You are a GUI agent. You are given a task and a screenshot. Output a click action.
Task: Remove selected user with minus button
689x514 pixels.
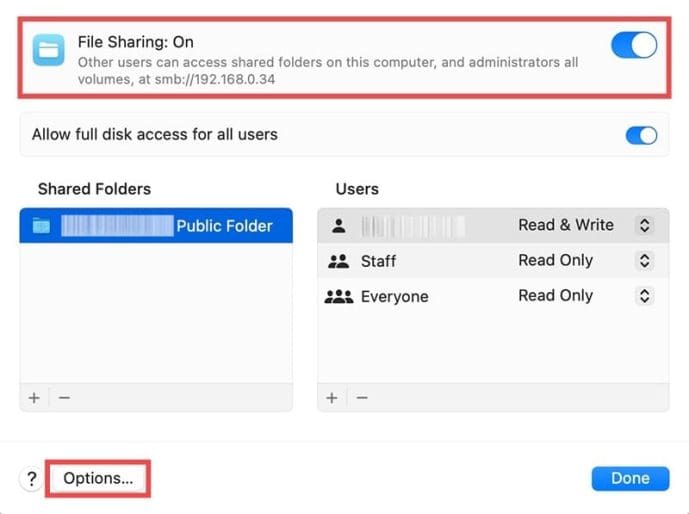pos(362,397)
